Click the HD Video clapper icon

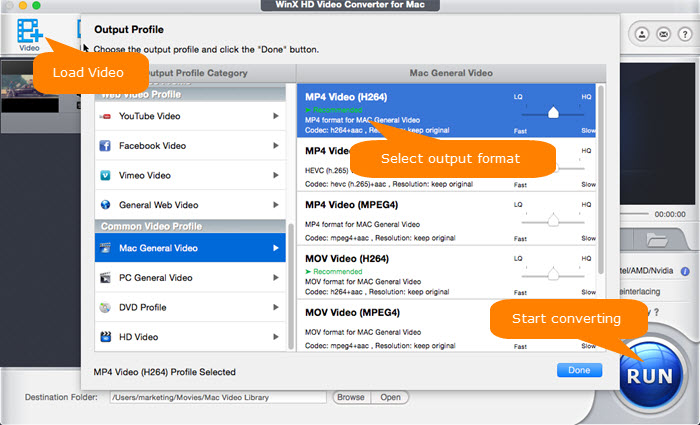pos(105,337)
